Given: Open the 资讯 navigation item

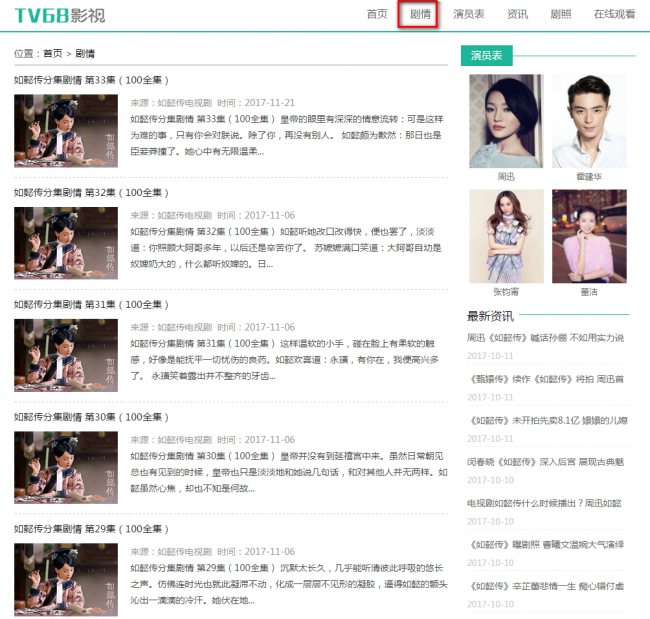Looking at the screenshot, I should pos(517,14).
